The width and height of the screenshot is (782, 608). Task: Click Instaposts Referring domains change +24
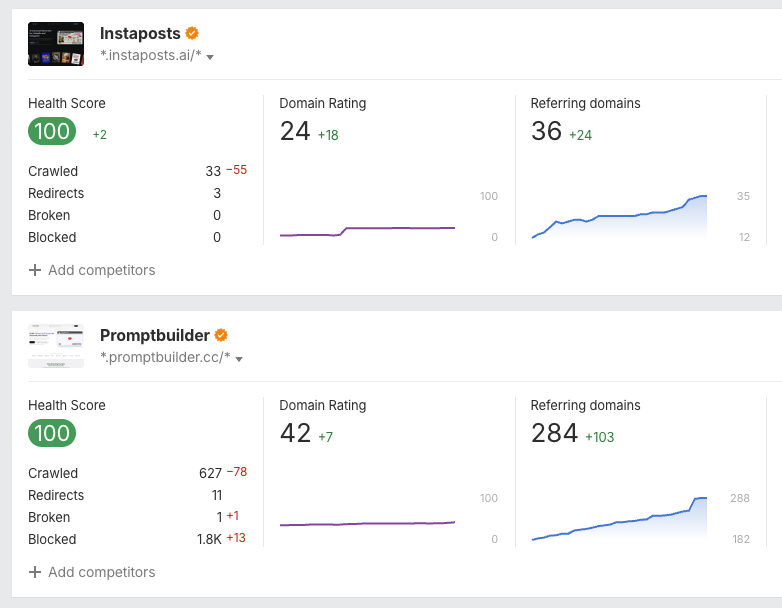(x=581, y=135)
